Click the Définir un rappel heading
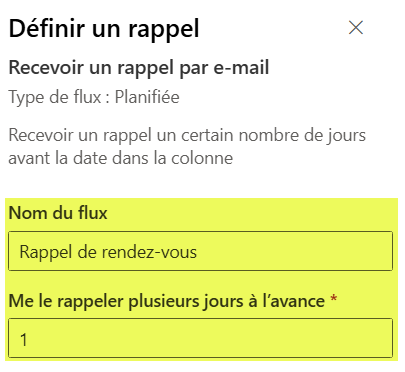 pos(104,29)
